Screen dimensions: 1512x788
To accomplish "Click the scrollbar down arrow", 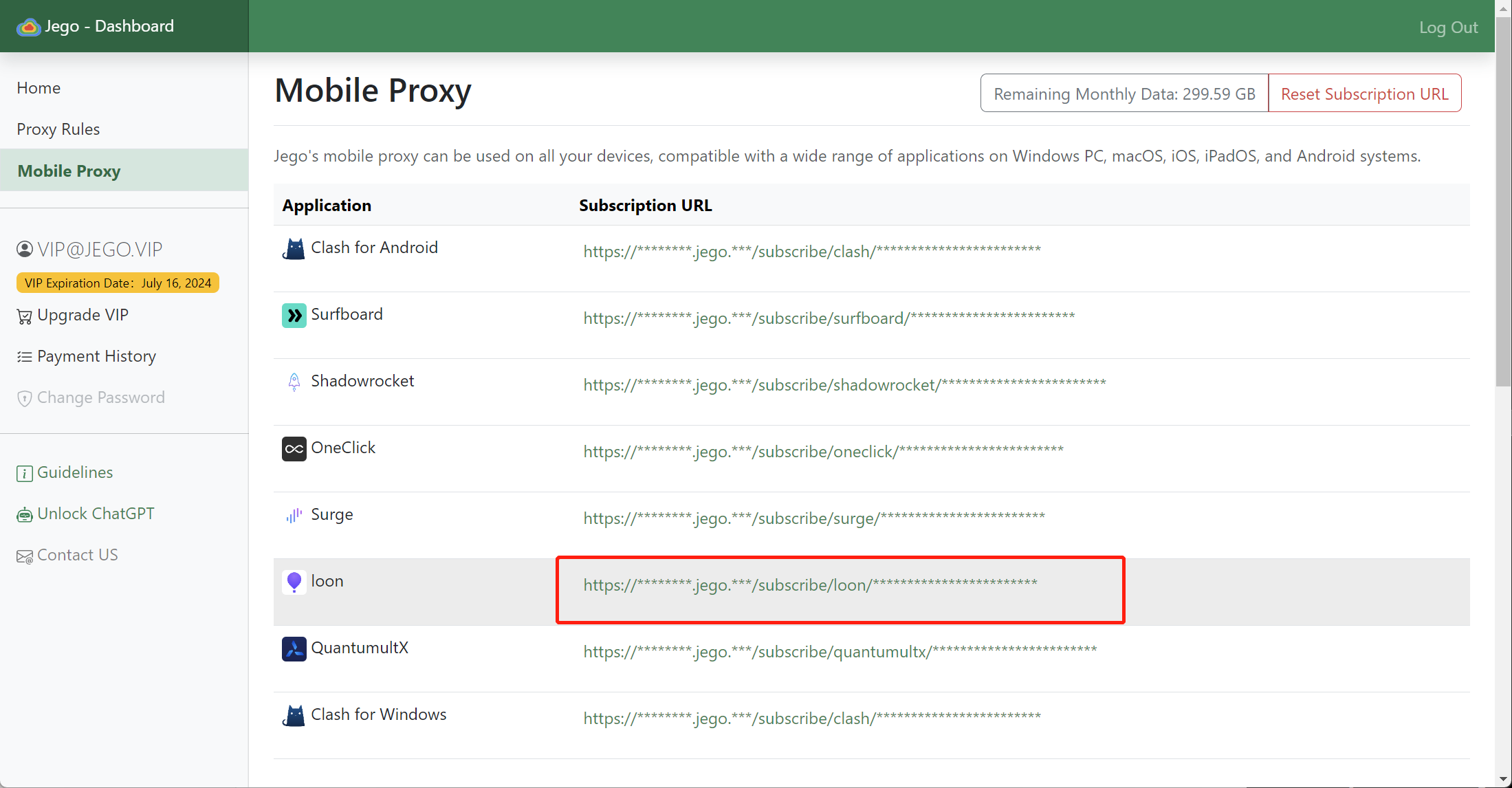I will click(x=1504, y=779).
